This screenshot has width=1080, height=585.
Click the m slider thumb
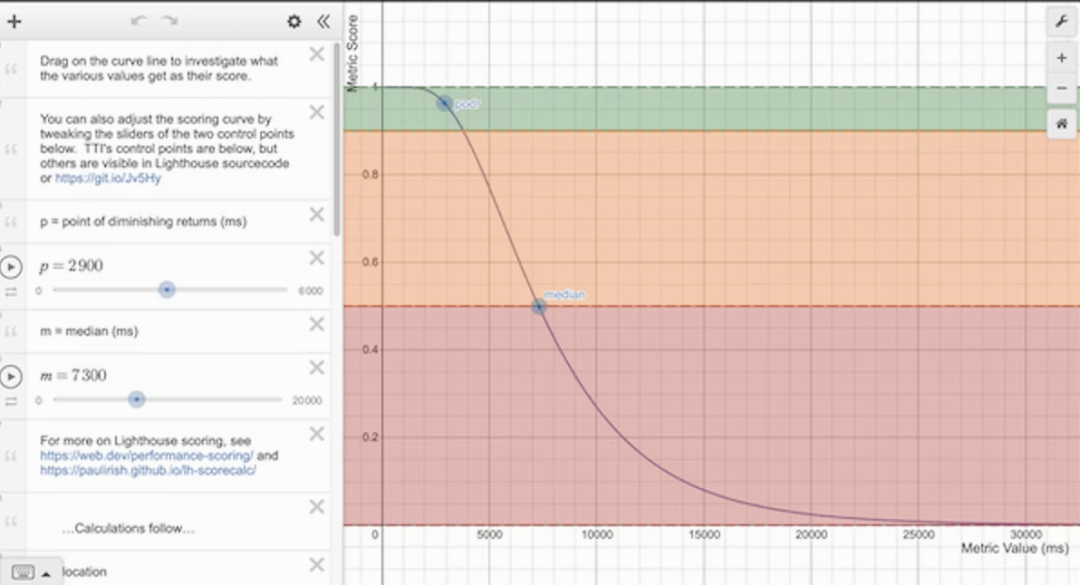136,400
